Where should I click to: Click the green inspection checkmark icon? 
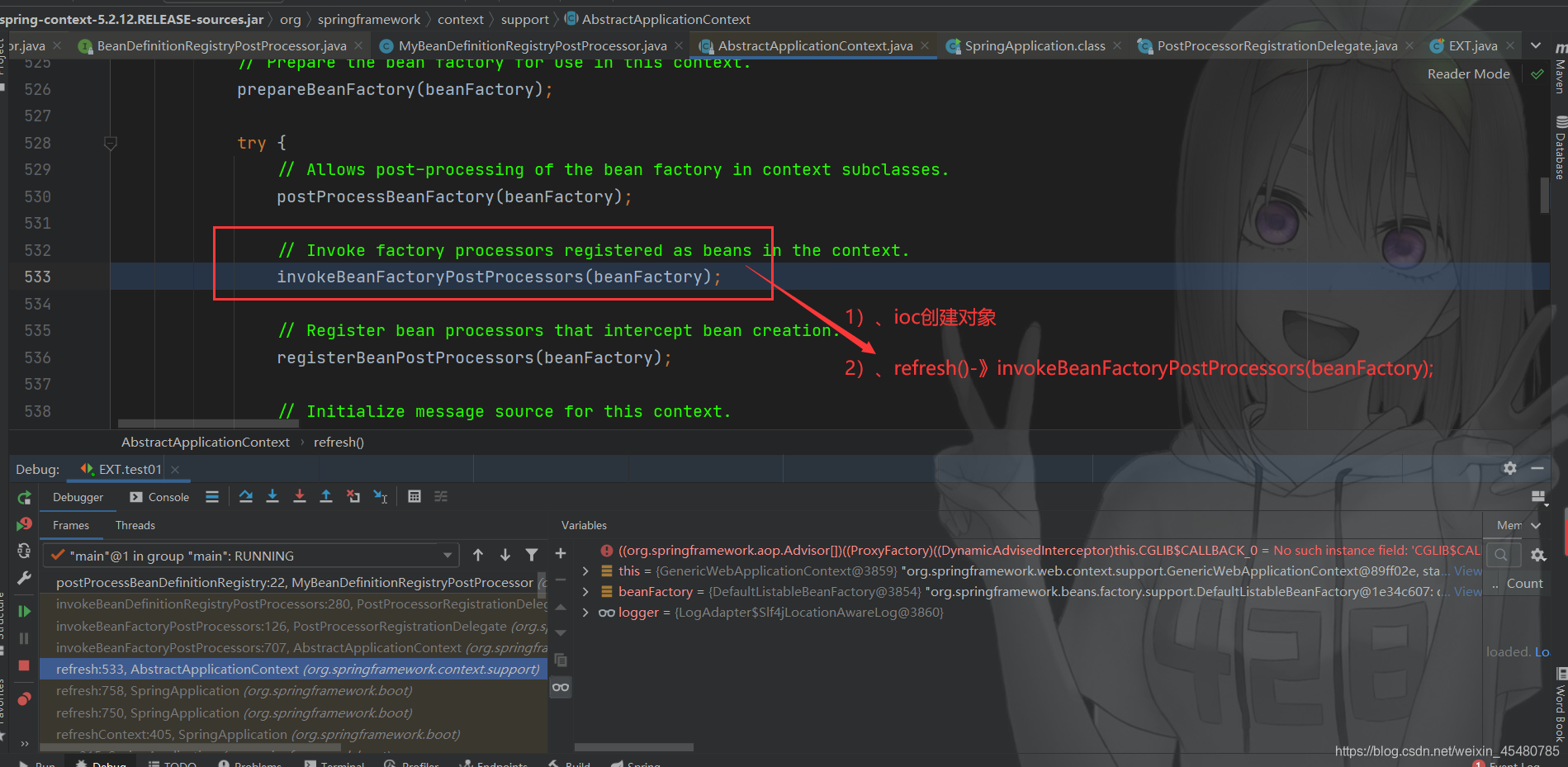[x=1537, y=73]
